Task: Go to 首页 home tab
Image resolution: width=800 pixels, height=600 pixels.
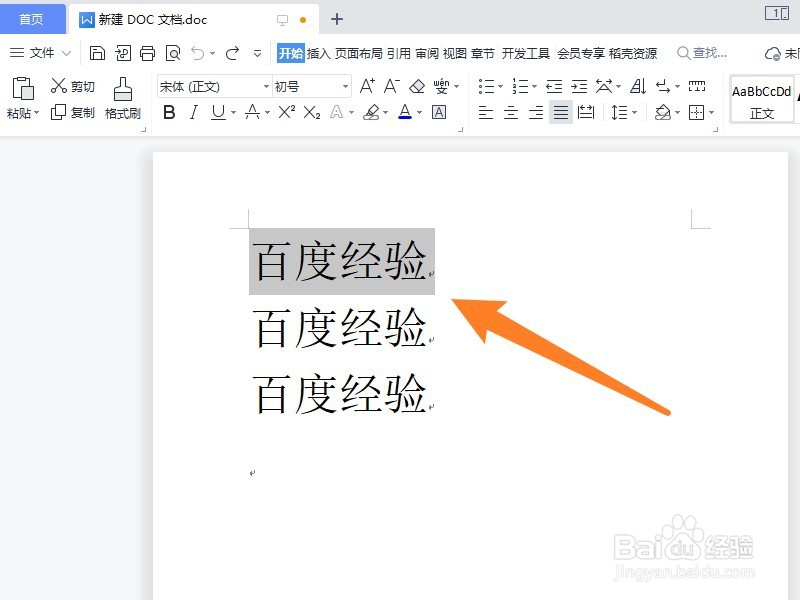Action: click(32, 19)
